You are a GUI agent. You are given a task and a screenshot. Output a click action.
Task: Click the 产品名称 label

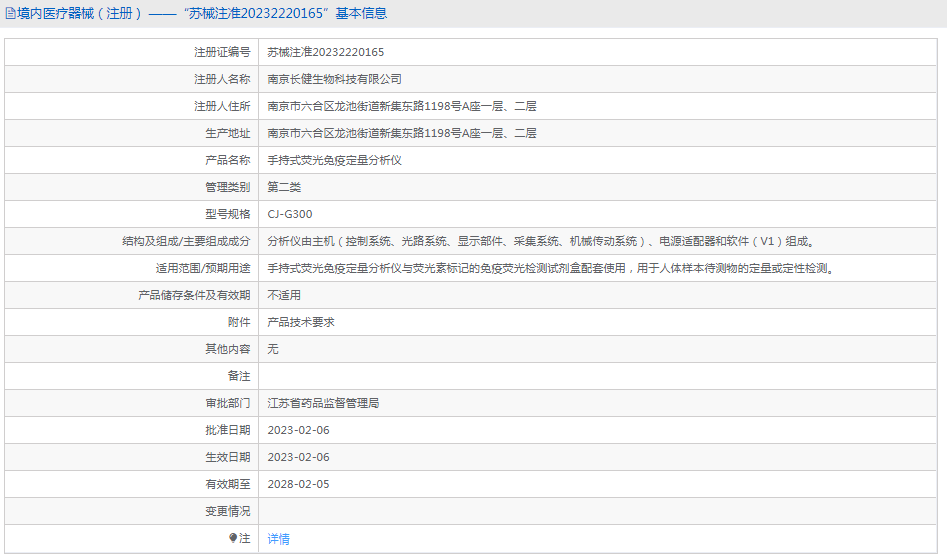[x=228, y=160]
